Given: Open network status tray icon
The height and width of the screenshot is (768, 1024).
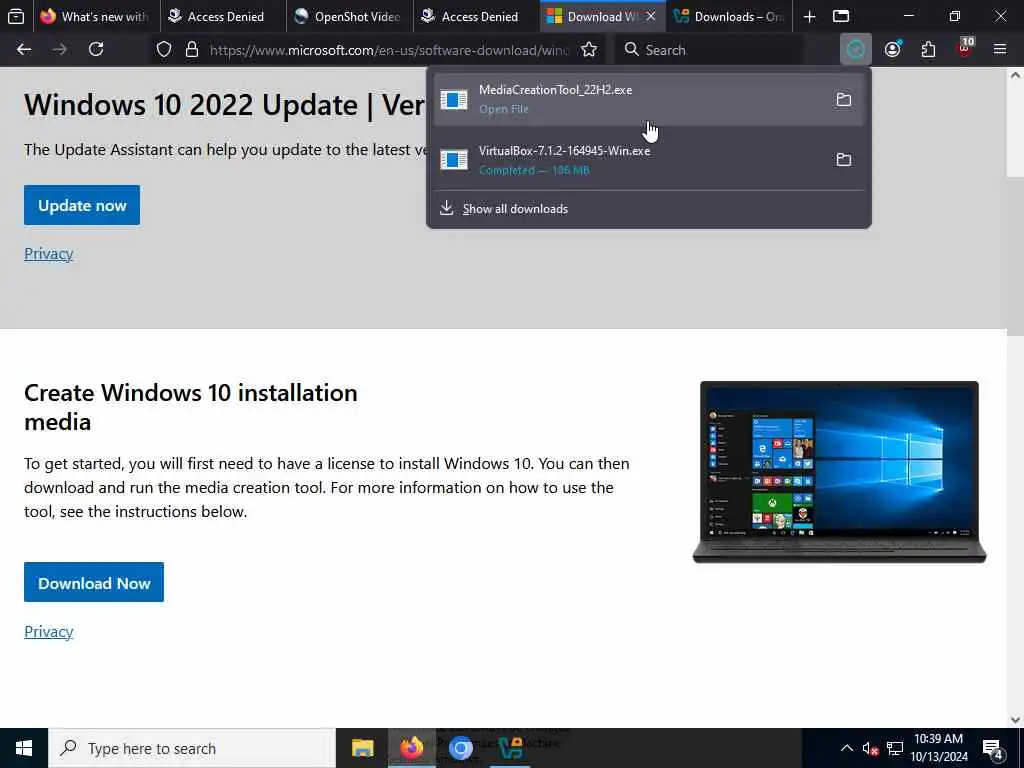Looking at the screenshot, I should click(895, 748).
